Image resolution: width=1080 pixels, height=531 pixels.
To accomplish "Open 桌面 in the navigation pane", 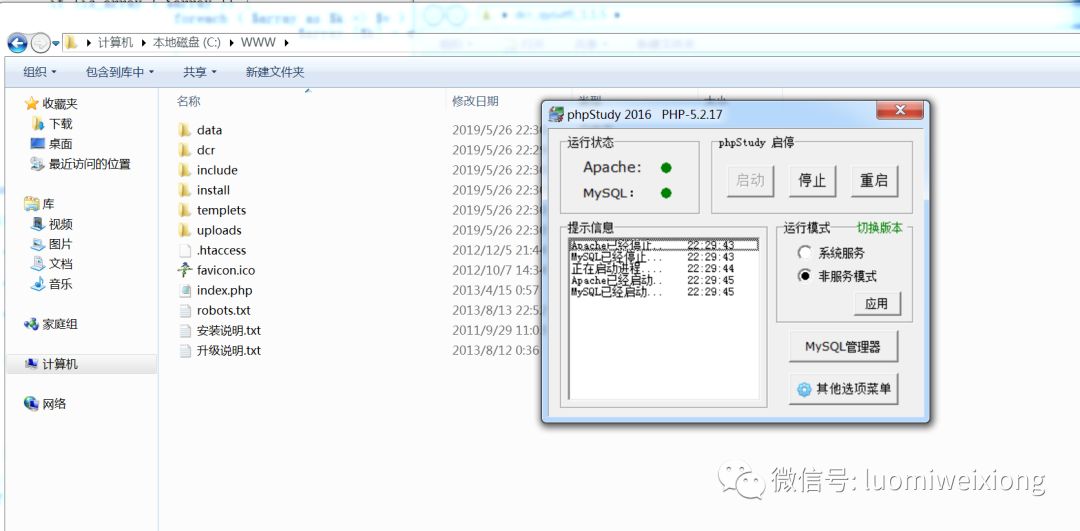I will (61, 144).
